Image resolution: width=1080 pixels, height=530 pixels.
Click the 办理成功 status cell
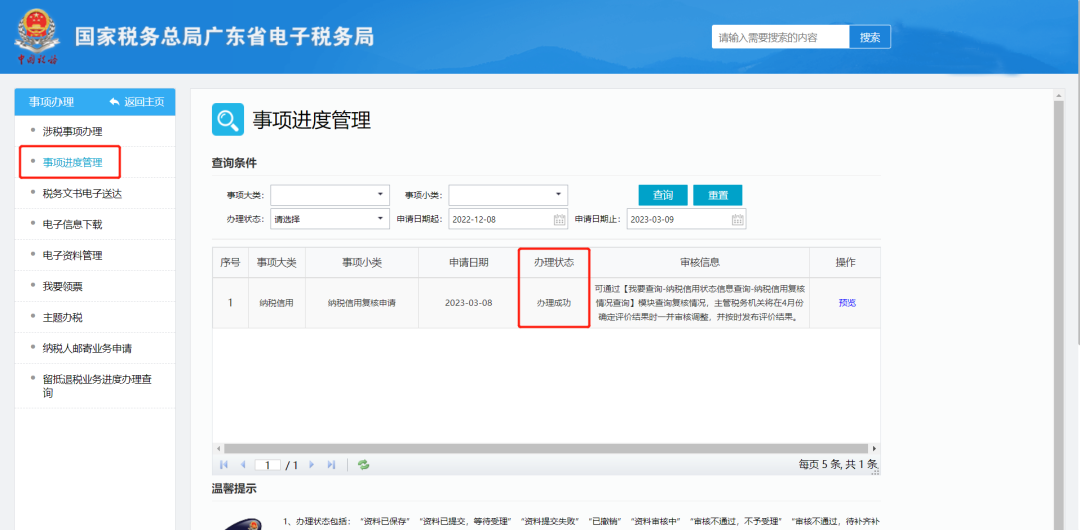coord(554,303)
